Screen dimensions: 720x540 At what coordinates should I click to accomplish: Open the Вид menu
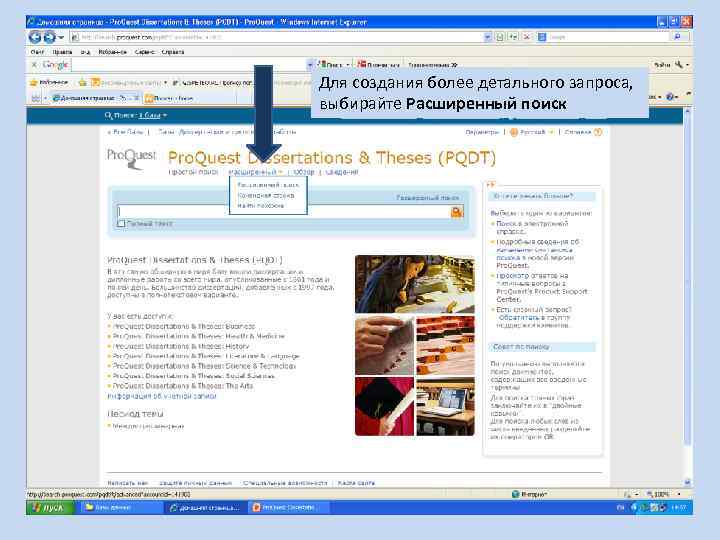[85, 52]
